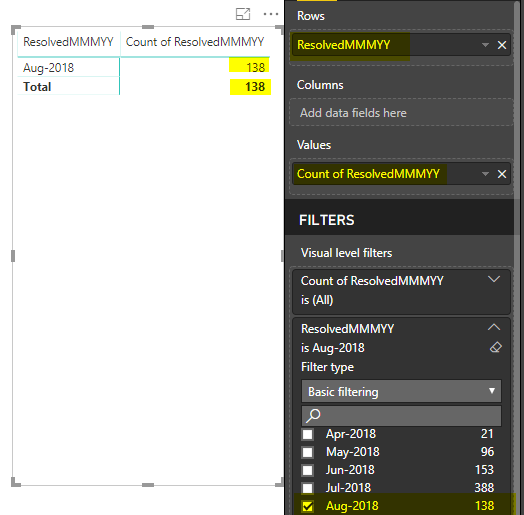Remove ResolvedMMMYY field from Rows

[502, 45]
